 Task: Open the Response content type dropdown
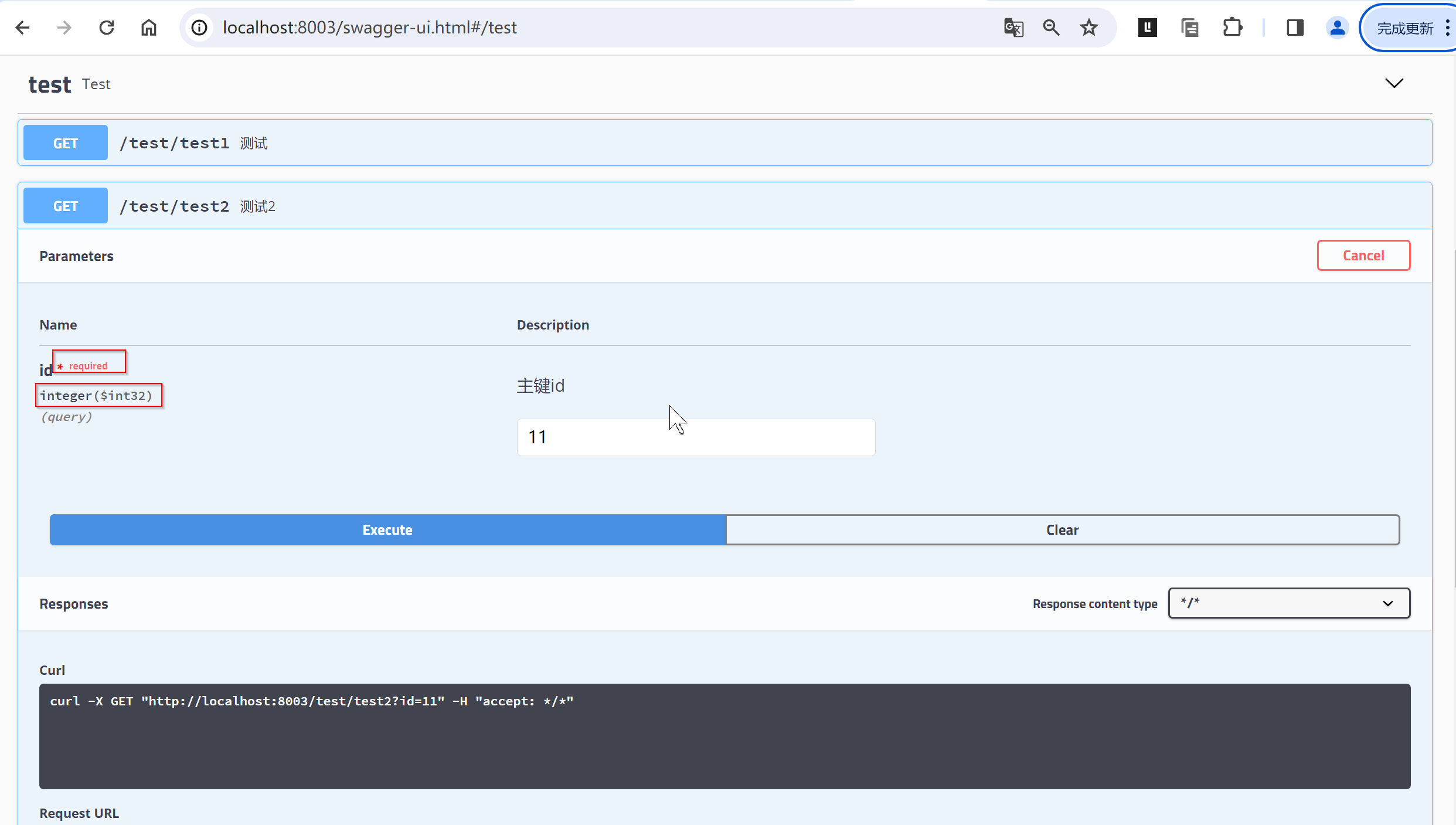1289,603
